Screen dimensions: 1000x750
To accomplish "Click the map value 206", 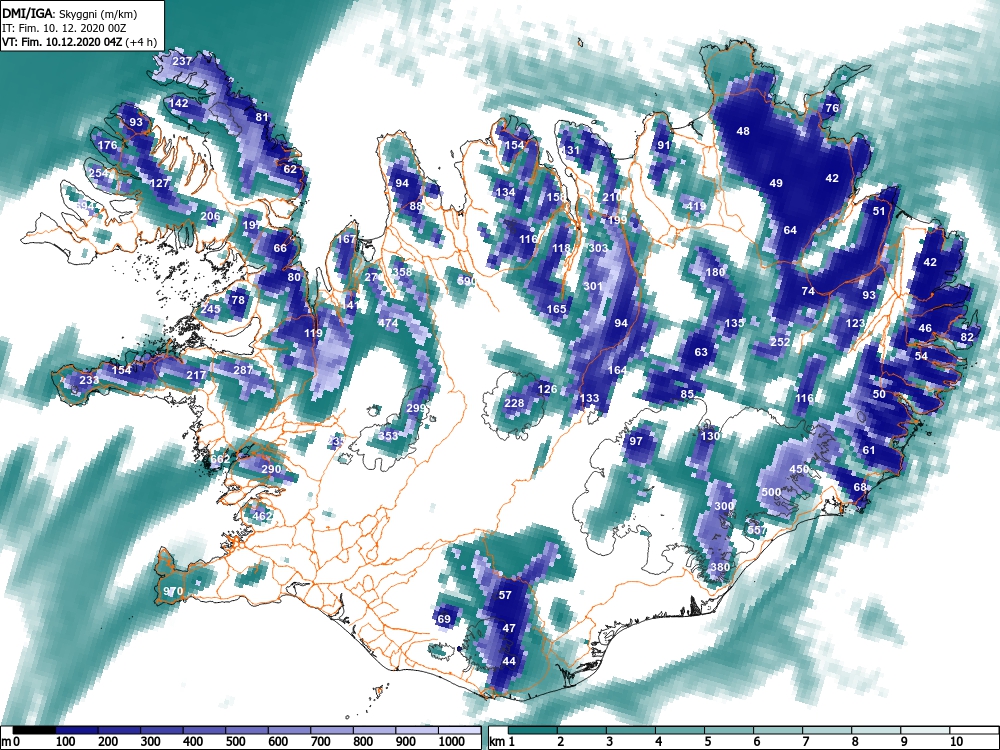I will coord(210,216).
